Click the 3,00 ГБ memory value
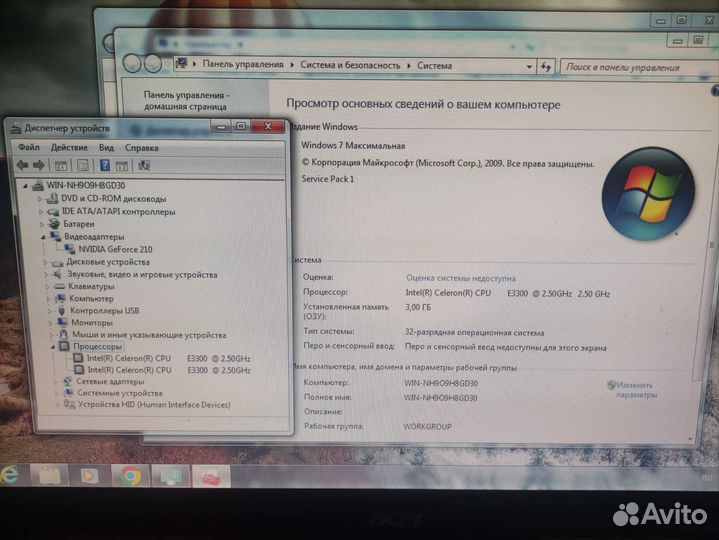 pos(418,307)
